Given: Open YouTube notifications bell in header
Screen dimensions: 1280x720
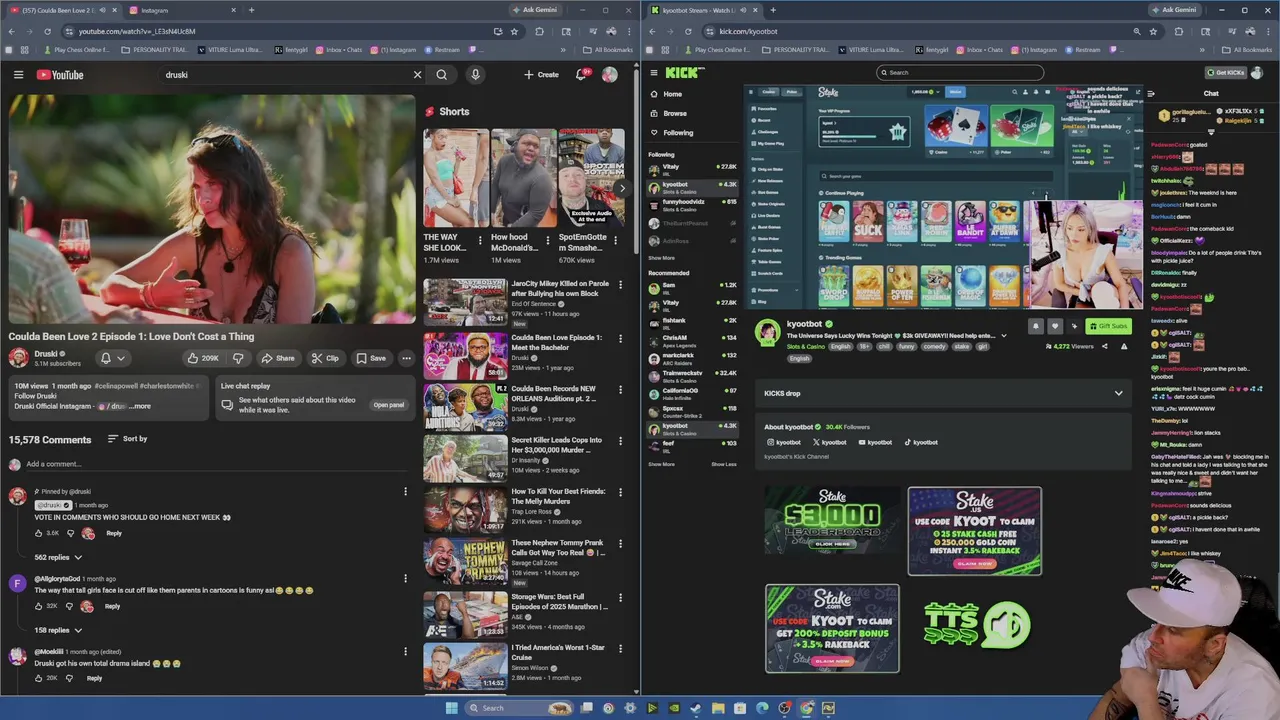Looking at the screenshot, I should click(581, 75).
